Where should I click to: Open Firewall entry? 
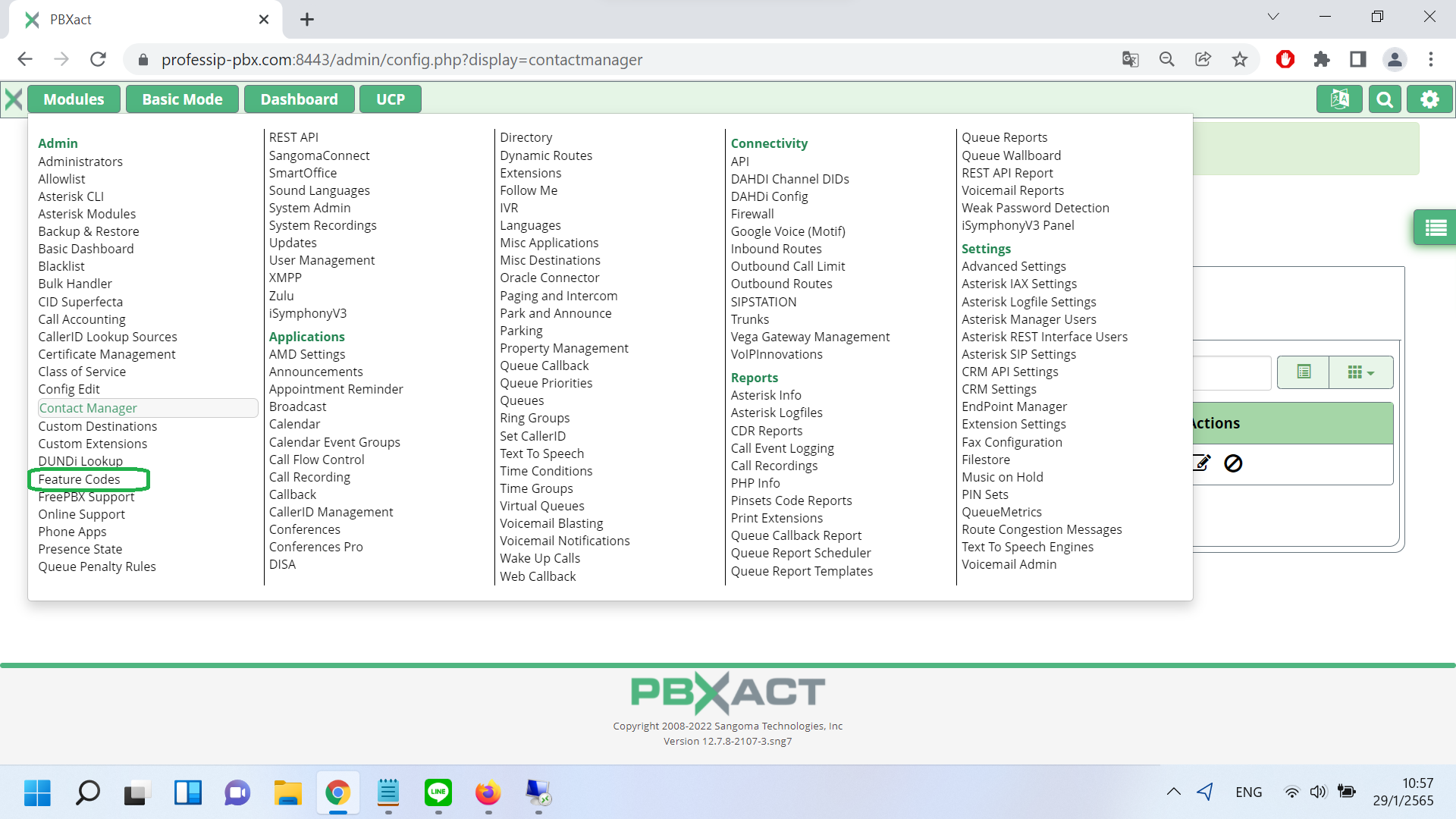pos(752,214)
